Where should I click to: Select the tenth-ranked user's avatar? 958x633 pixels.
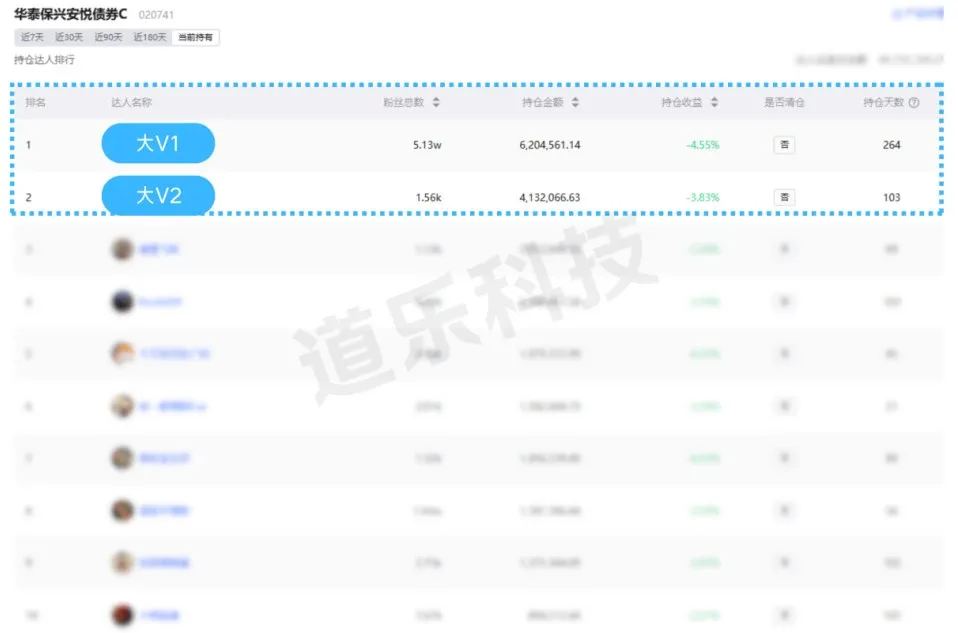[122, 615]
